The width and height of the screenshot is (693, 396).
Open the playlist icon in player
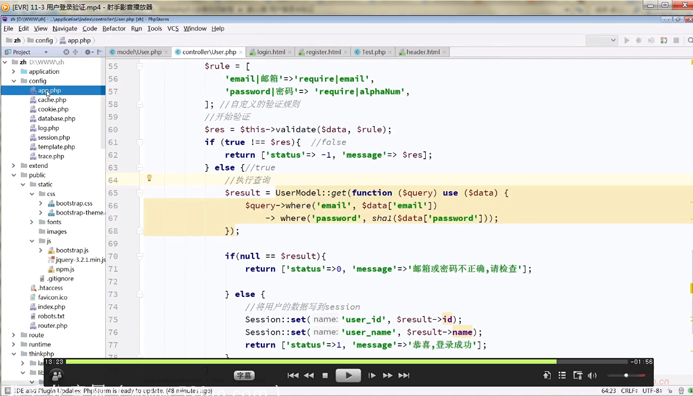[562, 375]
